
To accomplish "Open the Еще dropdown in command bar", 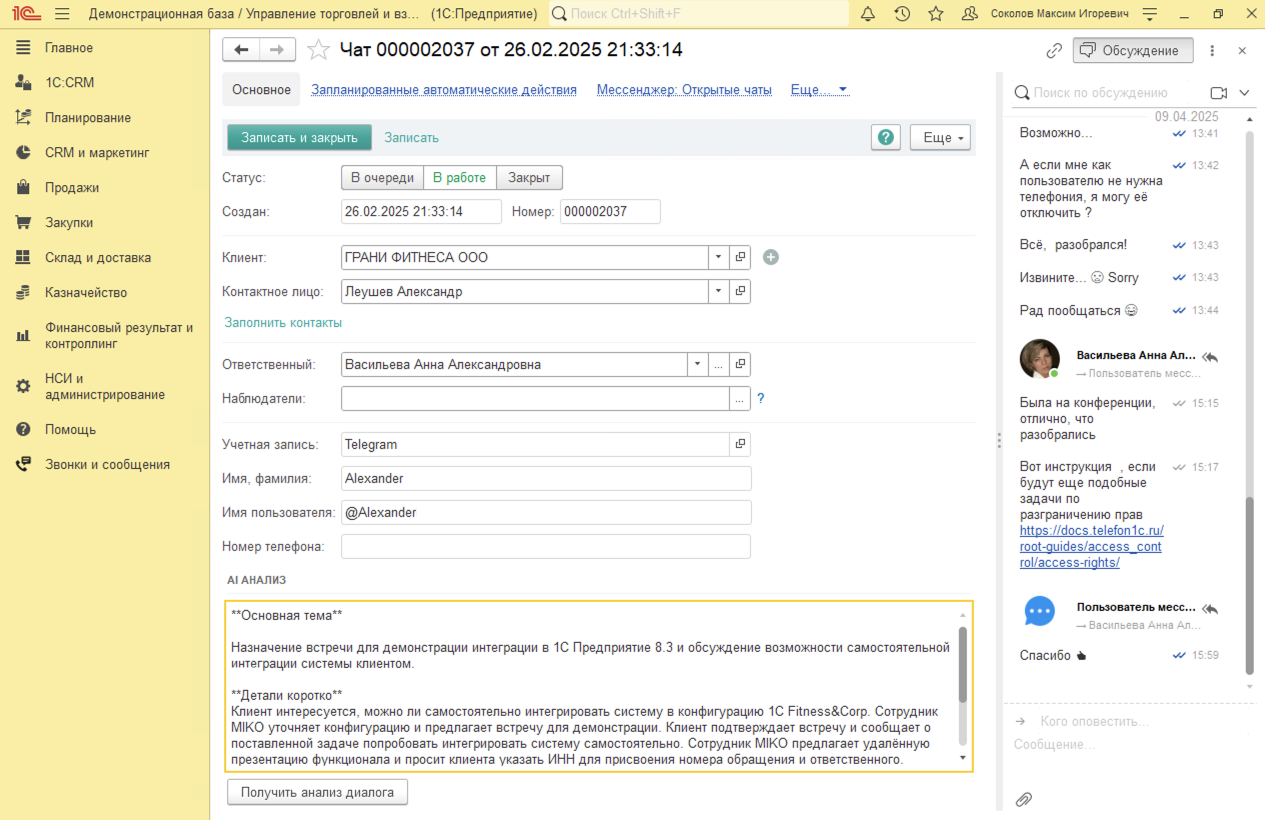I will (x=940, y=138).
